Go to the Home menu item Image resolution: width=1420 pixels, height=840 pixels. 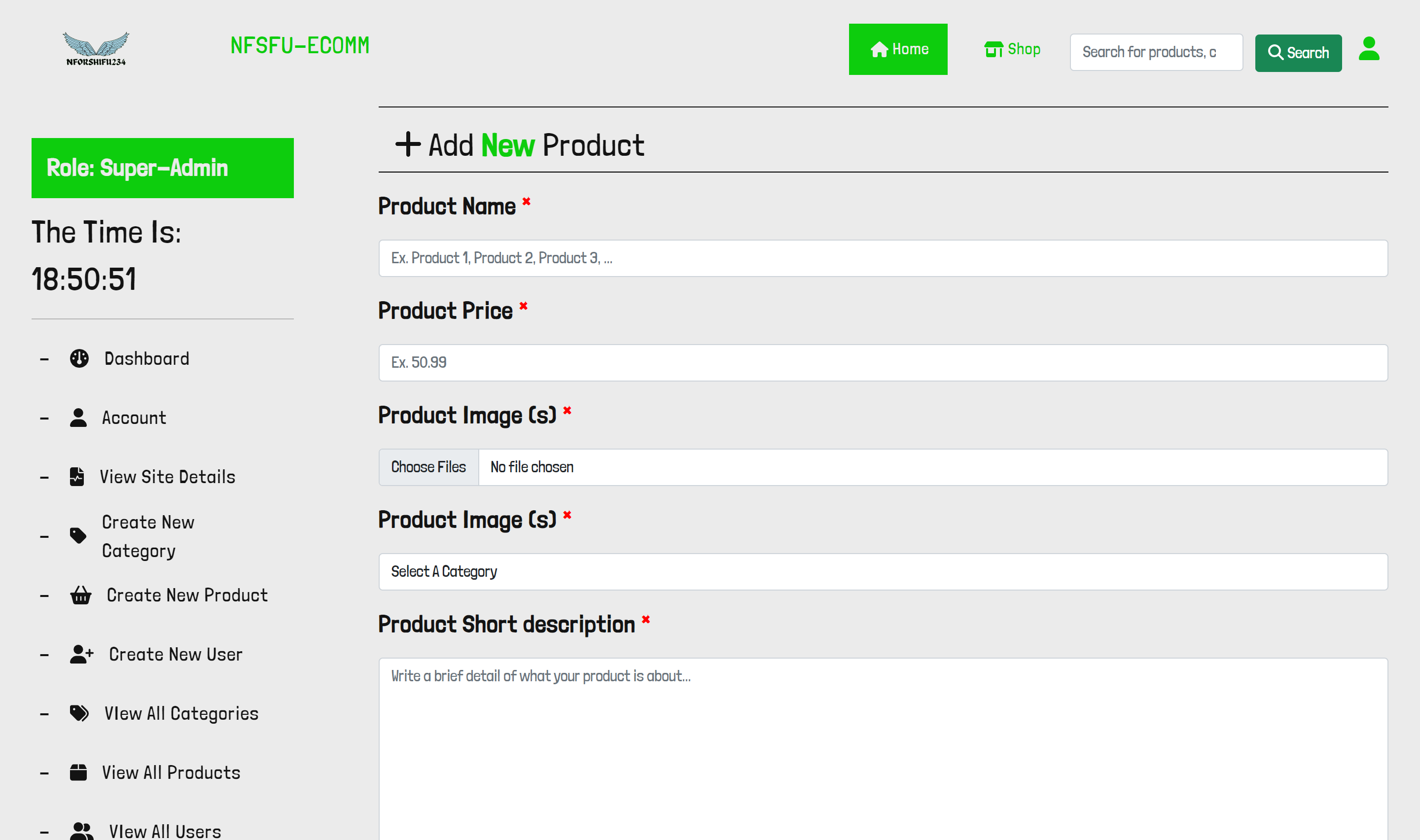(x=898, y=49)
